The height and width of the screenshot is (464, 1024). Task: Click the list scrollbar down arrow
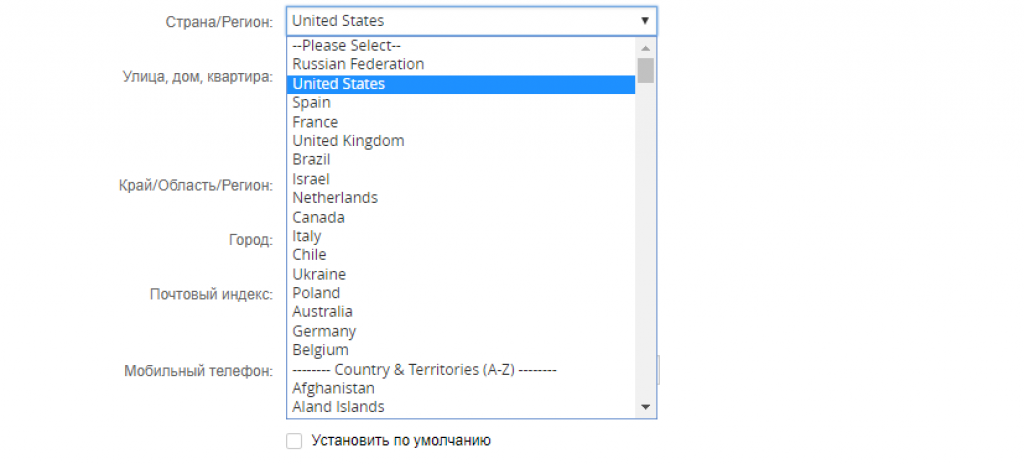click(645, 407)
